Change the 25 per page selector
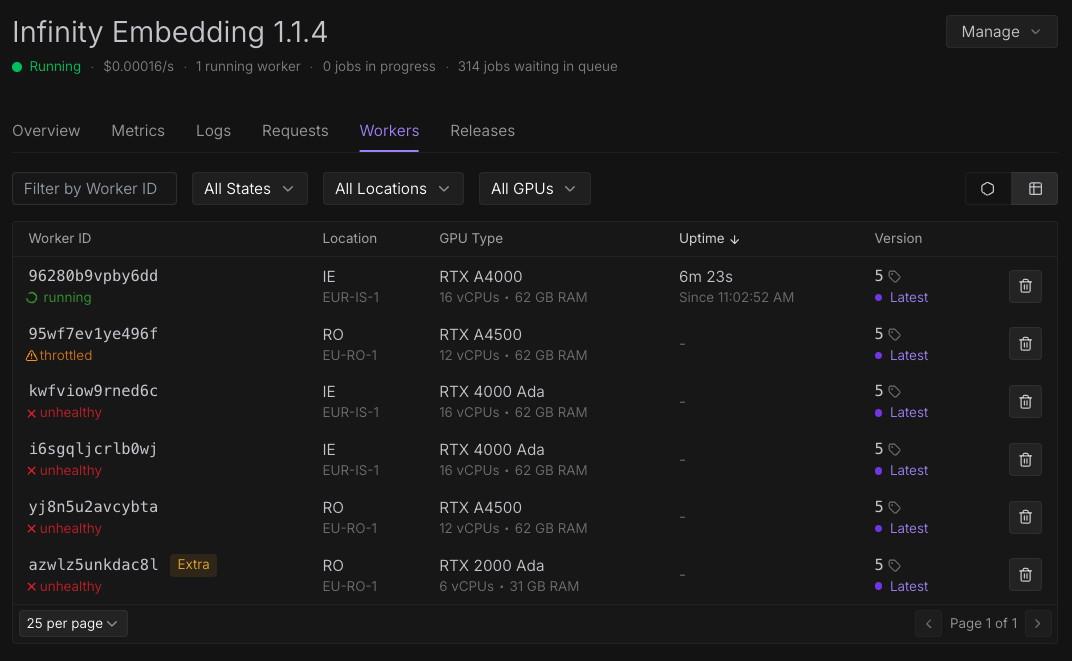 pos(73,623)
